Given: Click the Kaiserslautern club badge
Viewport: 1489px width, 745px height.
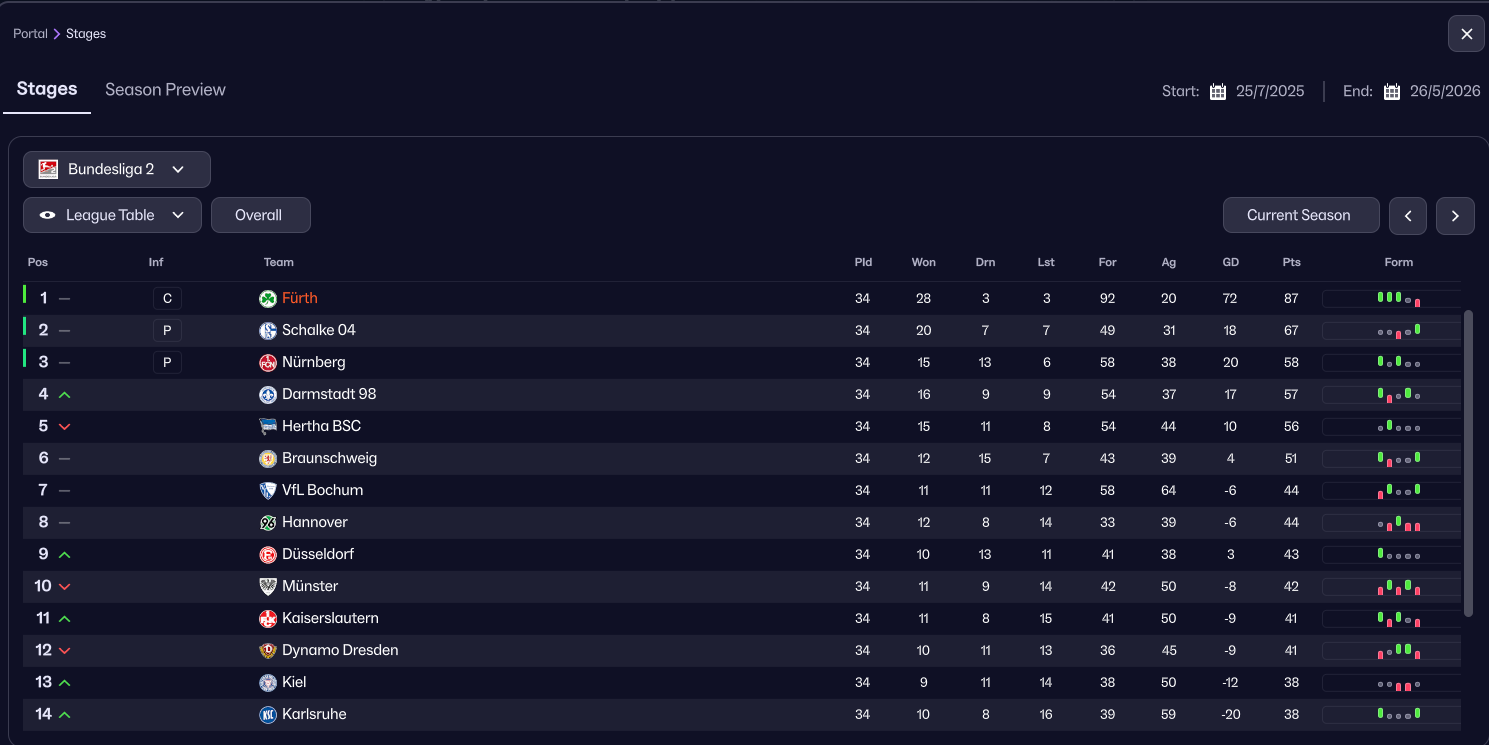Looking at the screenshot, I should [268, 618].
